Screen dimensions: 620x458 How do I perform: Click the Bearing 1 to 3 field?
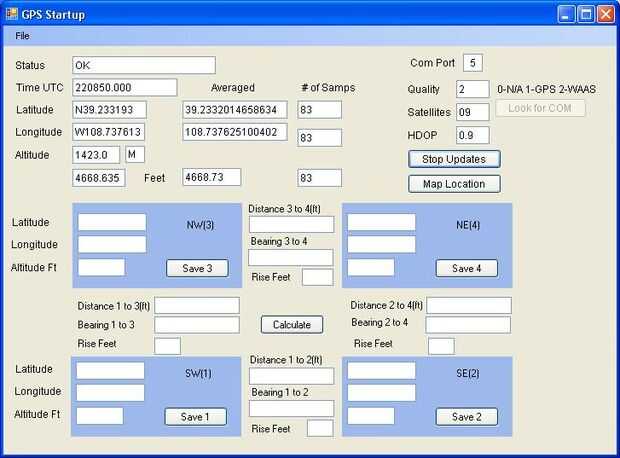[197, 325]
